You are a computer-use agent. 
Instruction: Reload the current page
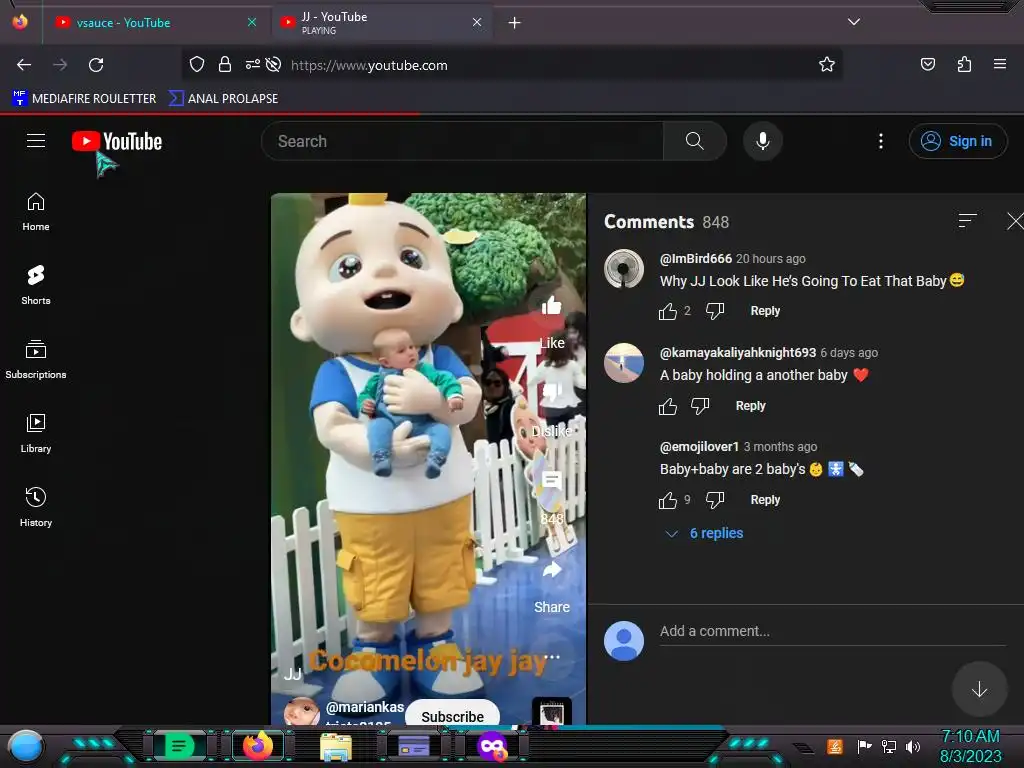(x=96, y=65)
